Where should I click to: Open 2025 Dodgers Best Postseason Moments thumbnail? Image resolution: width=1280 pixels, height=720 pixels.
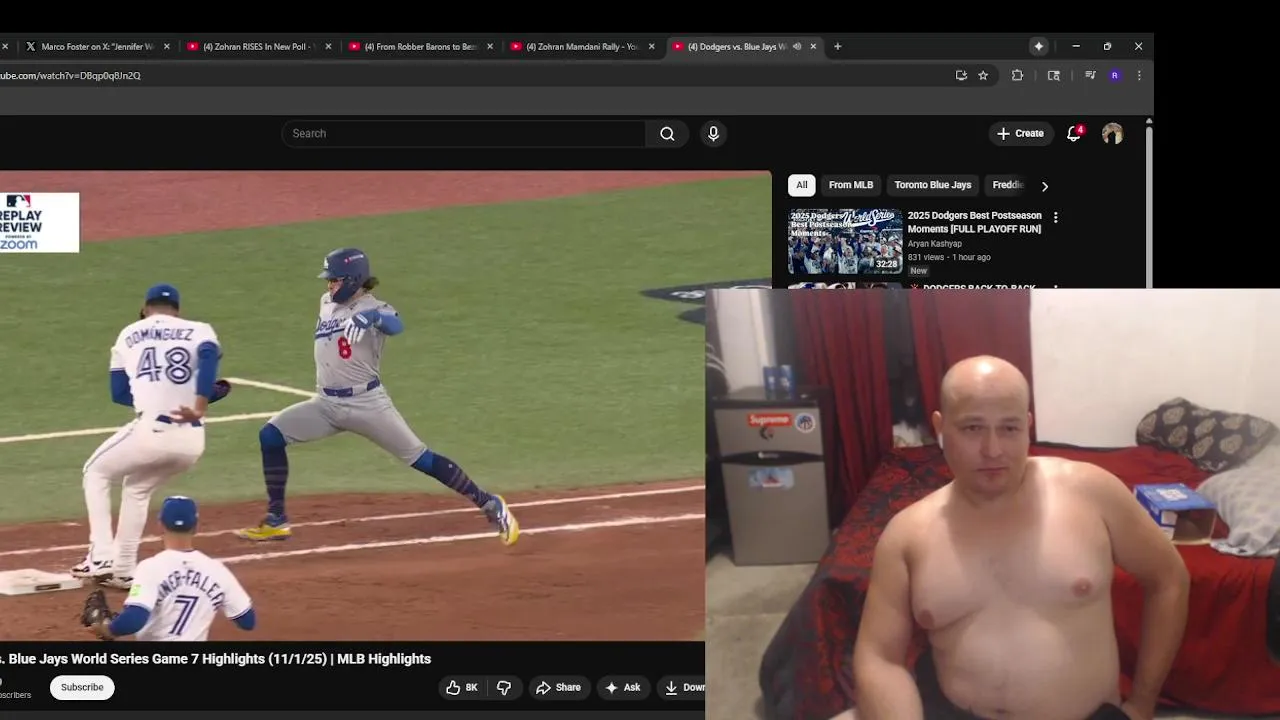point(845,241)
